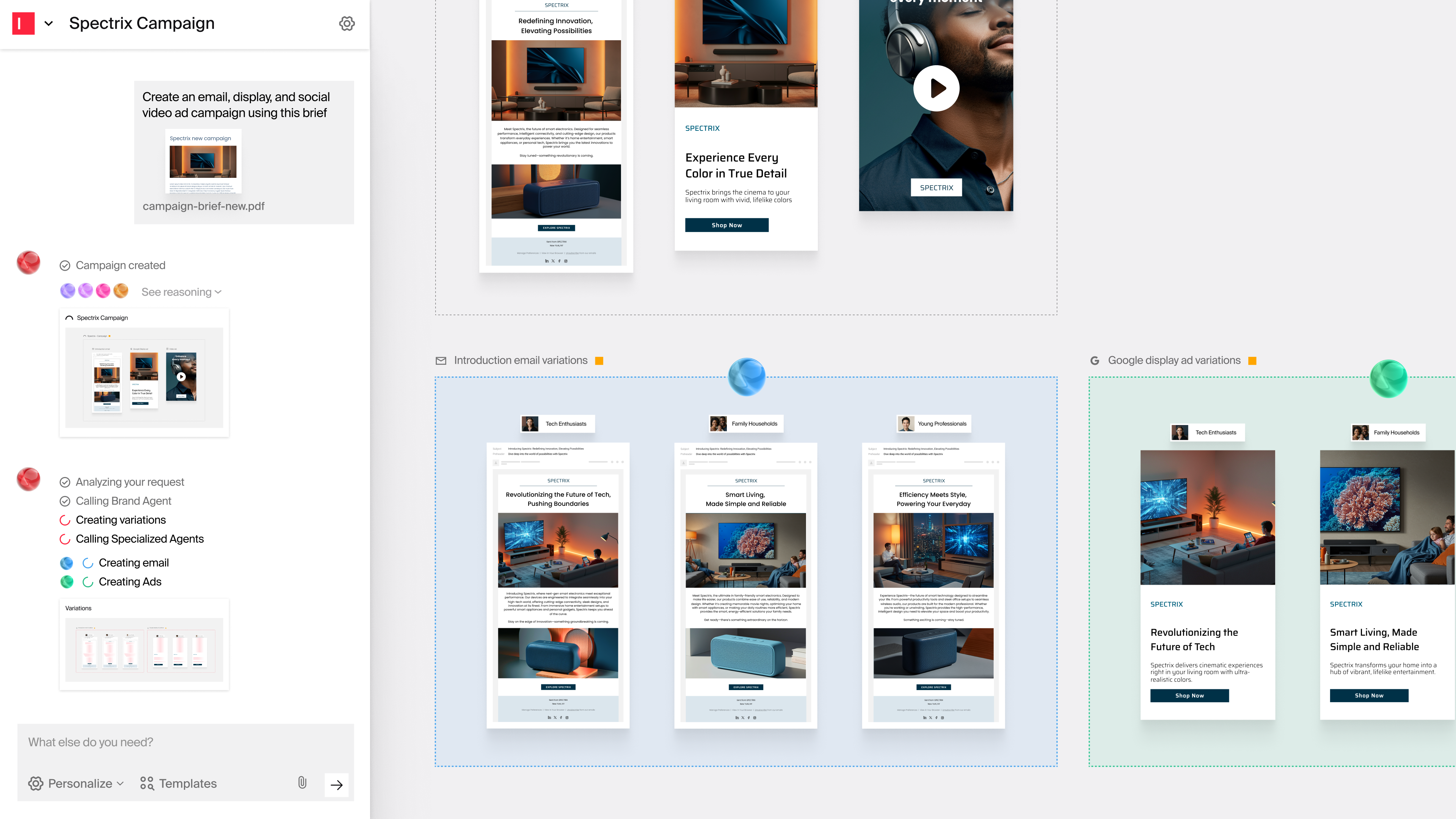
Task: Select the Young Professionals audience tag
Action: pyautogui.click(x=934, y=424)
